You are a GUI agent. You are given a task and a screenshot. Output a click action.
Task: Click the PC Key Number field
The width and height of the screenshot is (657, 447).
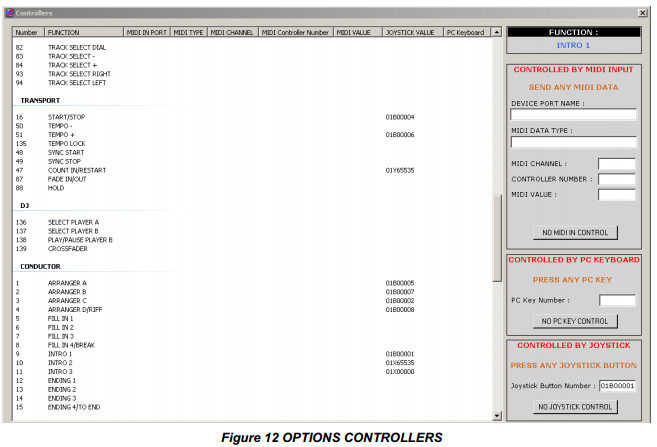(616, 300)
